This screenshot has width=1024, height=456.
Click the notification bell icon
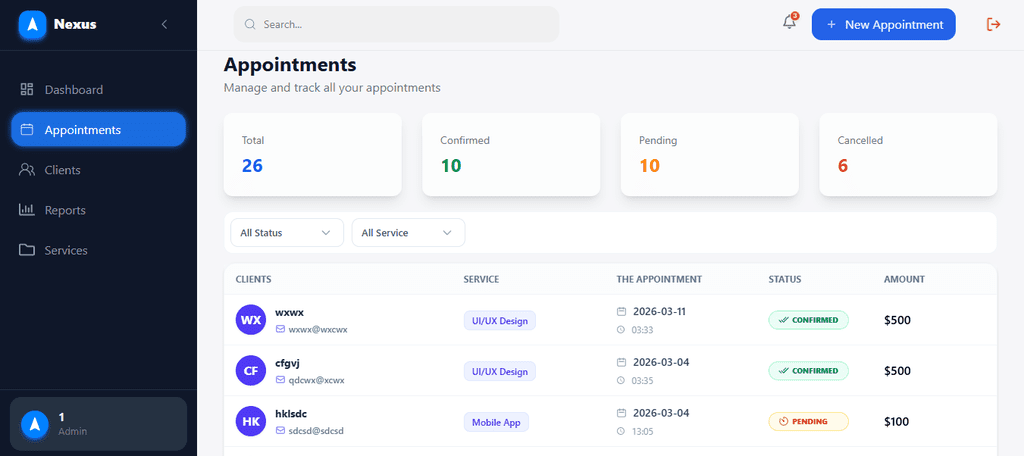(789, 24)
